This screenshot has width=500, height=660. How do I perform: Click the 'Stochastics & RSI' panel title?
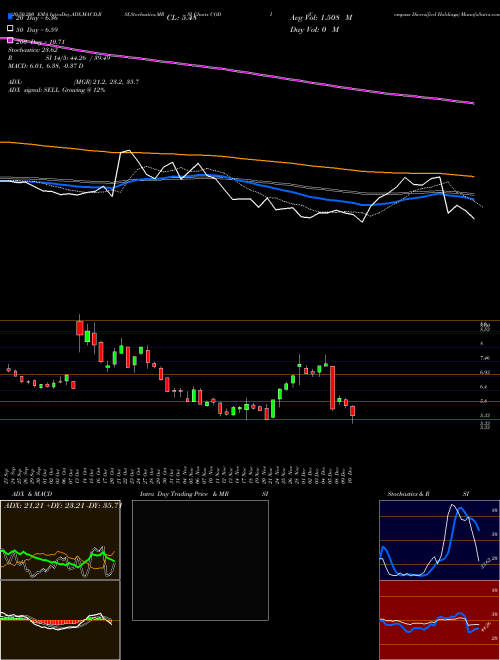428,494
